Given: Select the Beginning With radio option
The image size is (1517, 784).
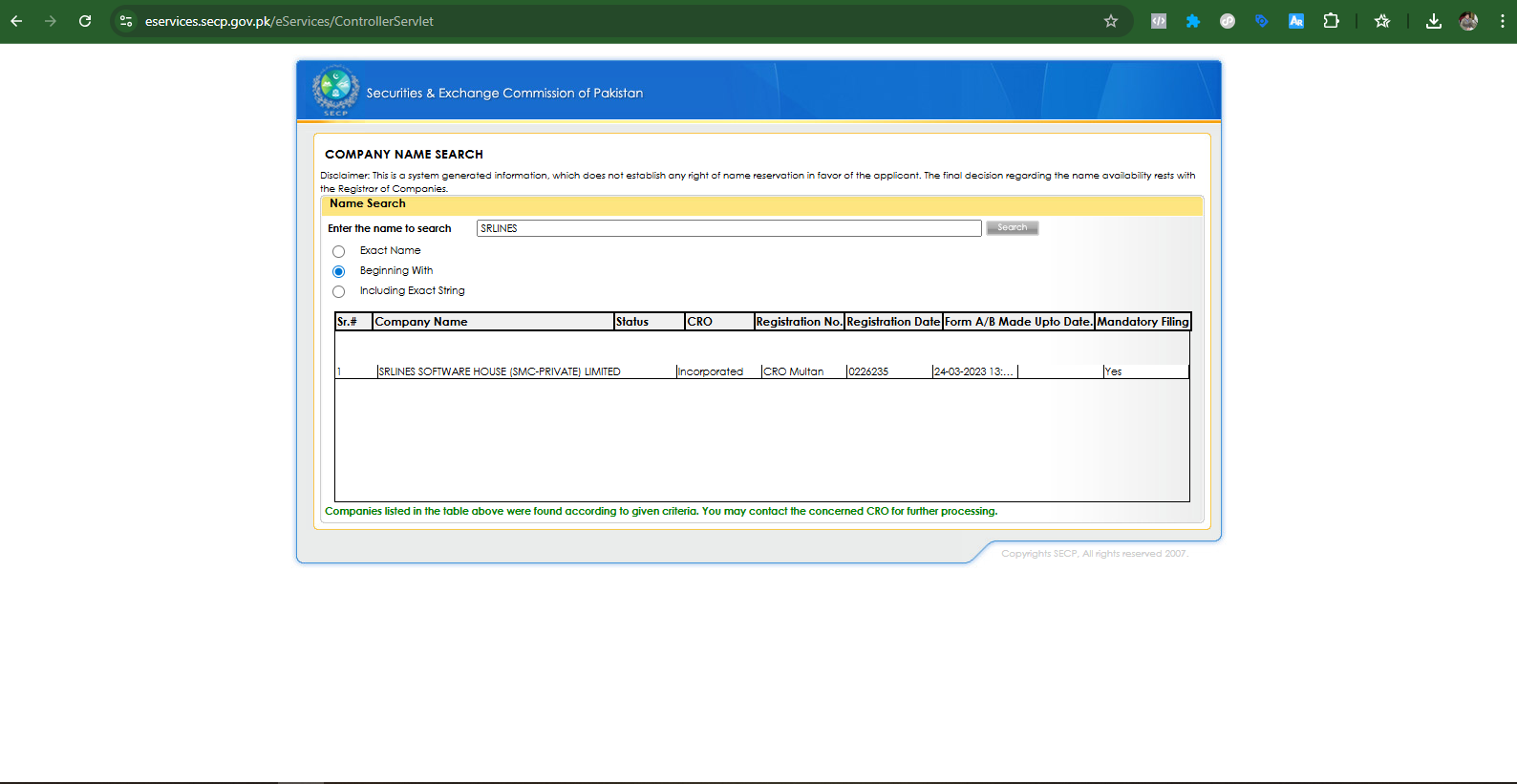Looking at the screenshot, I should click(x=338, y=272).
